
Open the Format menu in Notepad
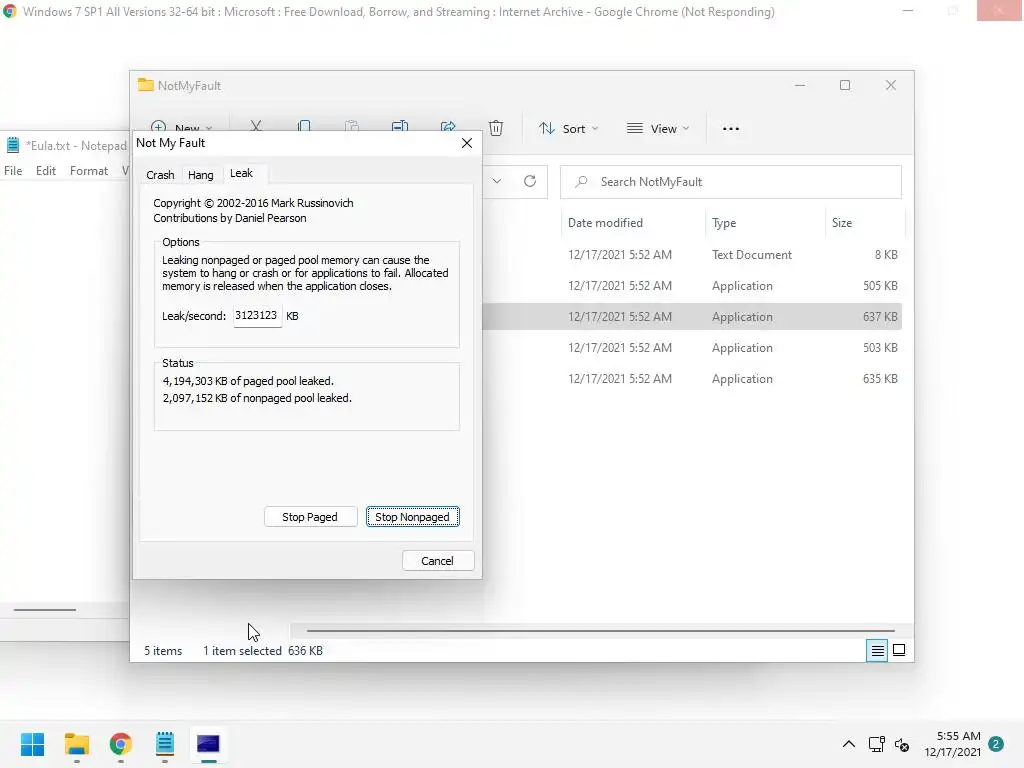(x=89, y=170)
